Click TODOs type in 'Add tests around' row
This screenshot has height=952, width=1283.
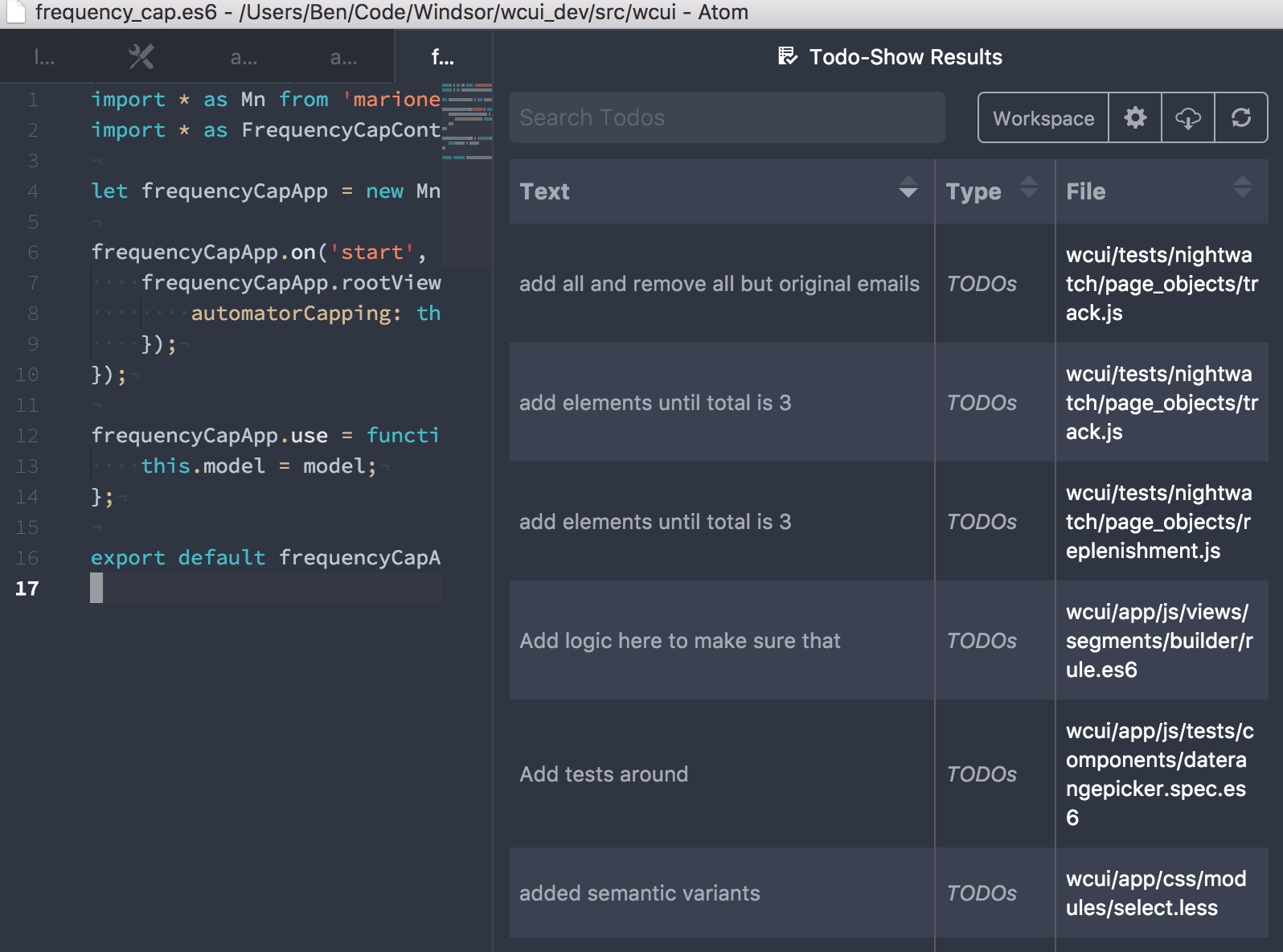tap(982, 774)
